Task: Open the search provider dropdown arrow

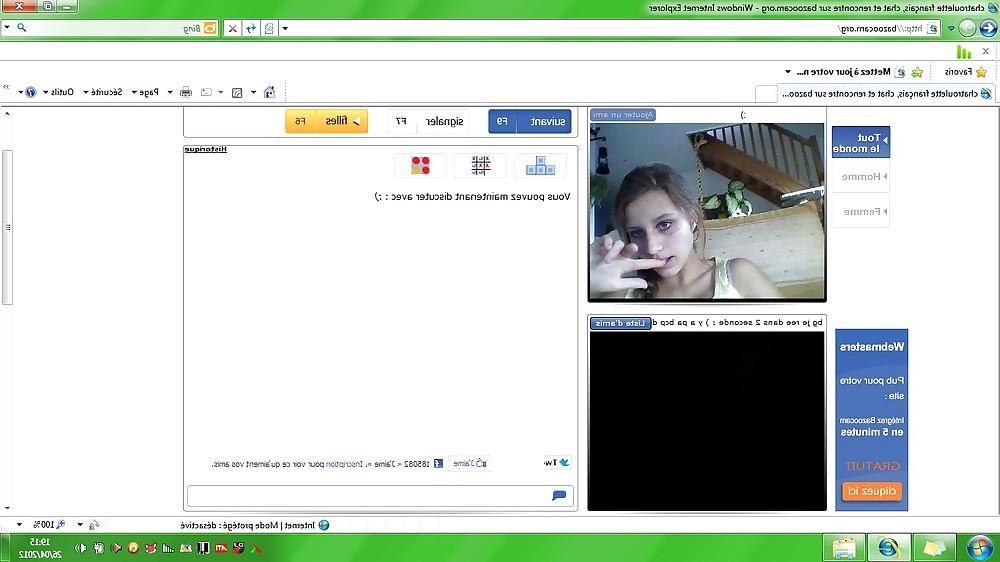Action: (7, 28)
